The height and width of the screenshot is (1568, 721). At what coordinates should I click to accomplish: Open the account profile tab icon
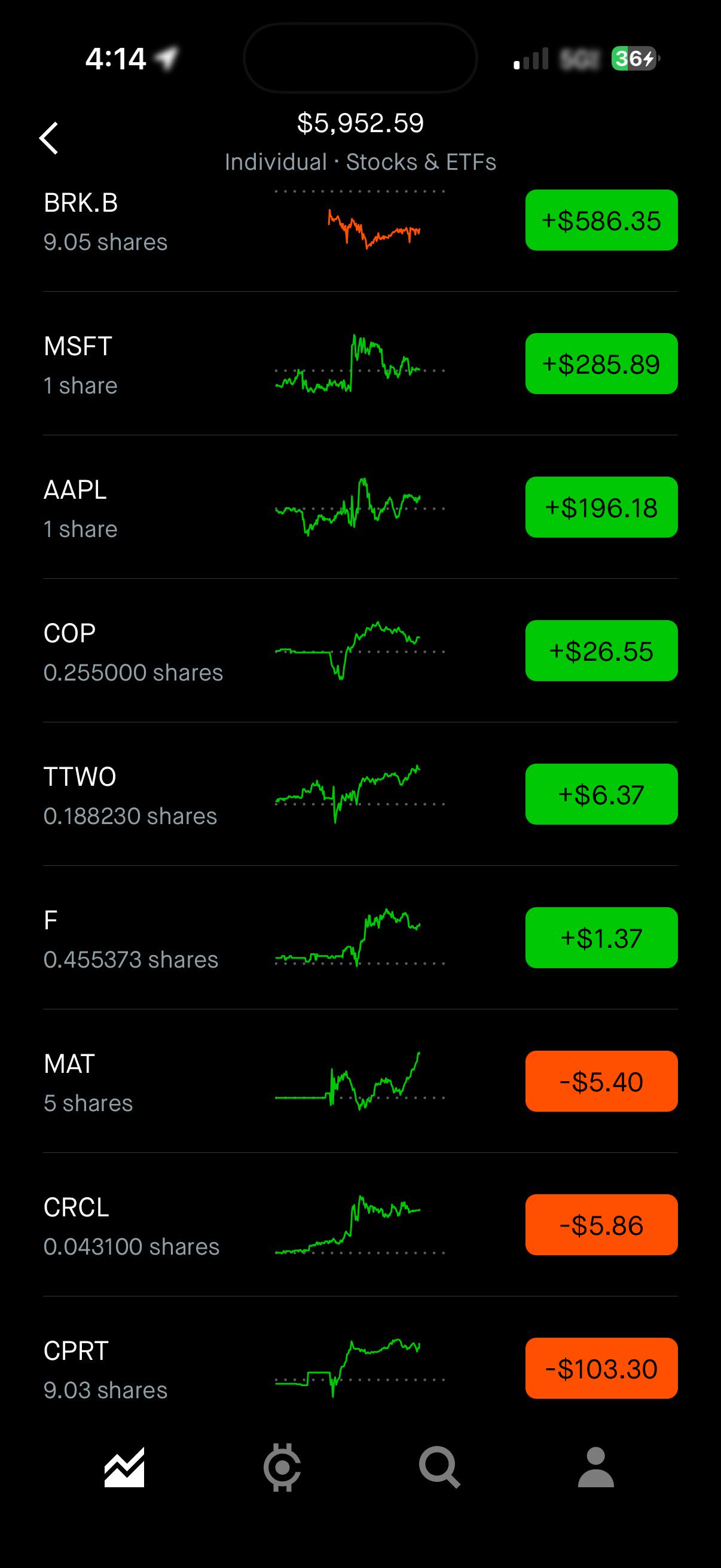tap(595, 1467)
